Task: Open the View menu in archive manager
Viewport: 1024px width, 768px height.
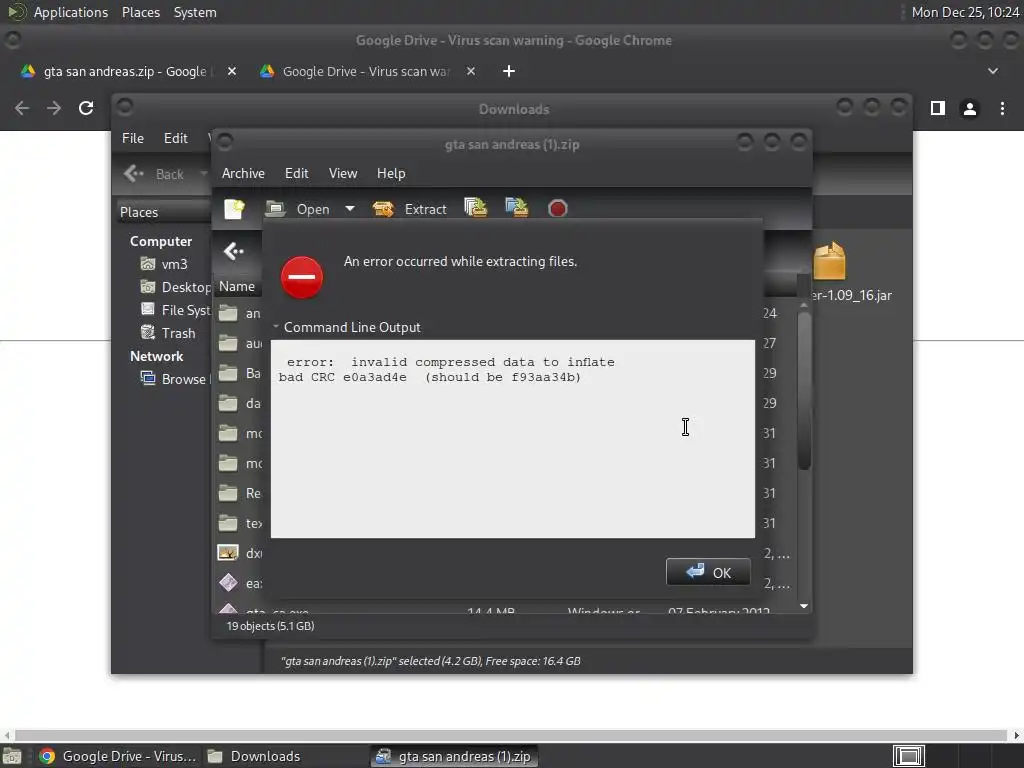Action: (343, 173)
